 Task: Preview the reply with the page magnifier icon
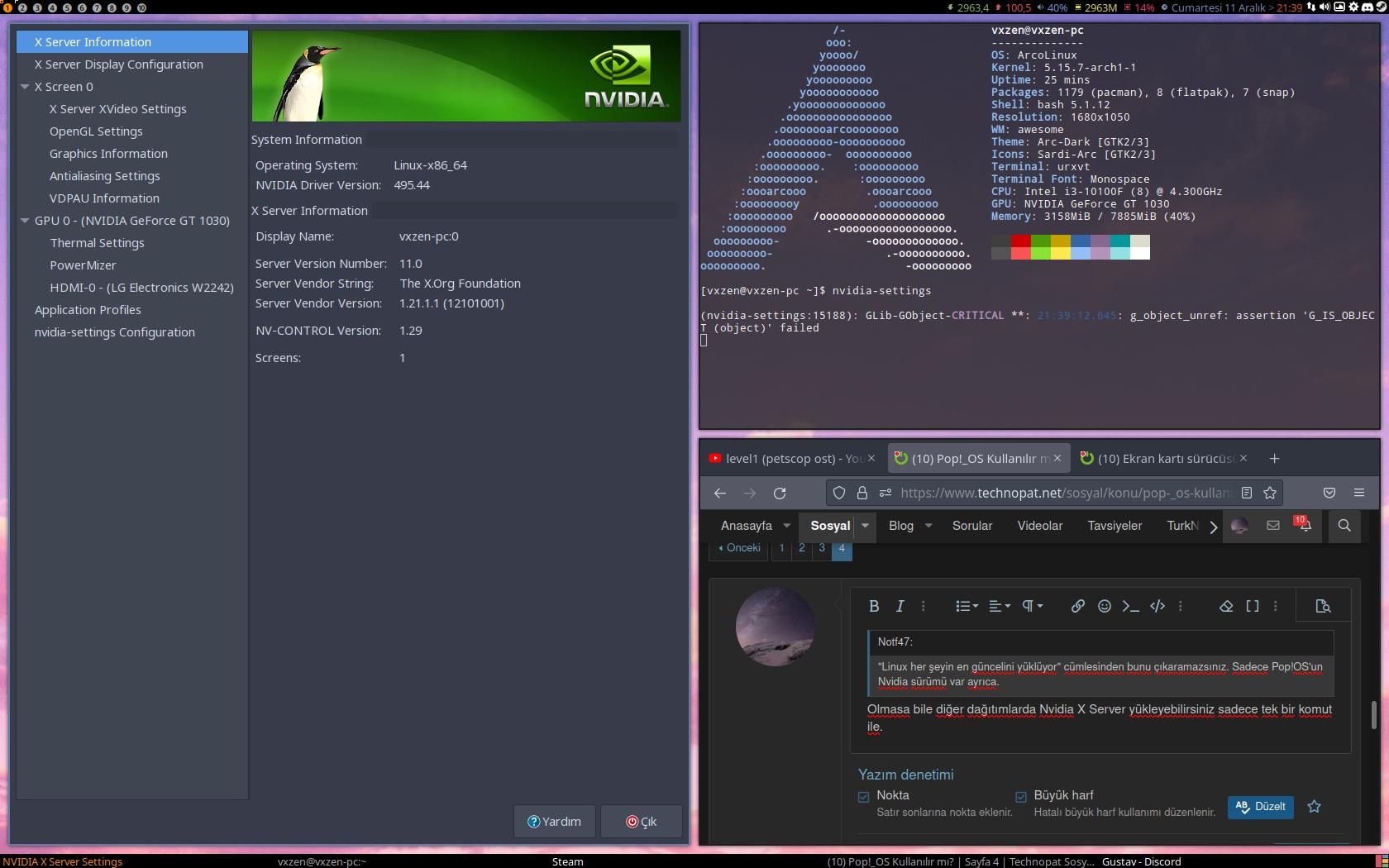click(1323, 606)
